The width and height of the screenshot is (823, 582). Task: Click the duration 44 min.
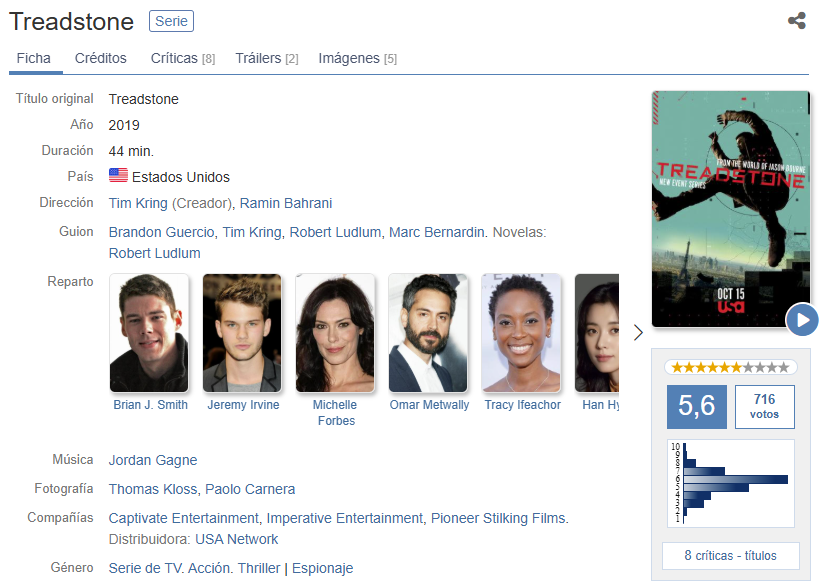point(131,151)
